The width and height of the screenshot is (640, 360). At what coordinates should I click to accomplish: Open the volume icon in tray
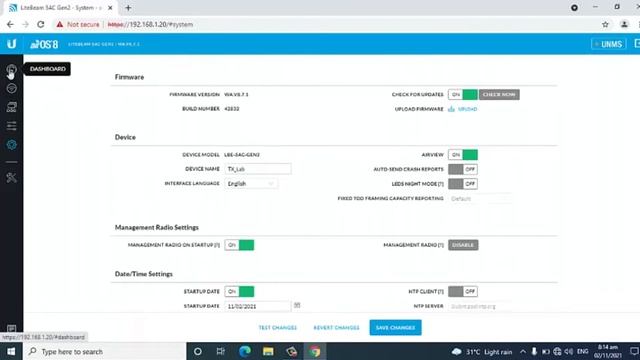(x=569, y=351)
